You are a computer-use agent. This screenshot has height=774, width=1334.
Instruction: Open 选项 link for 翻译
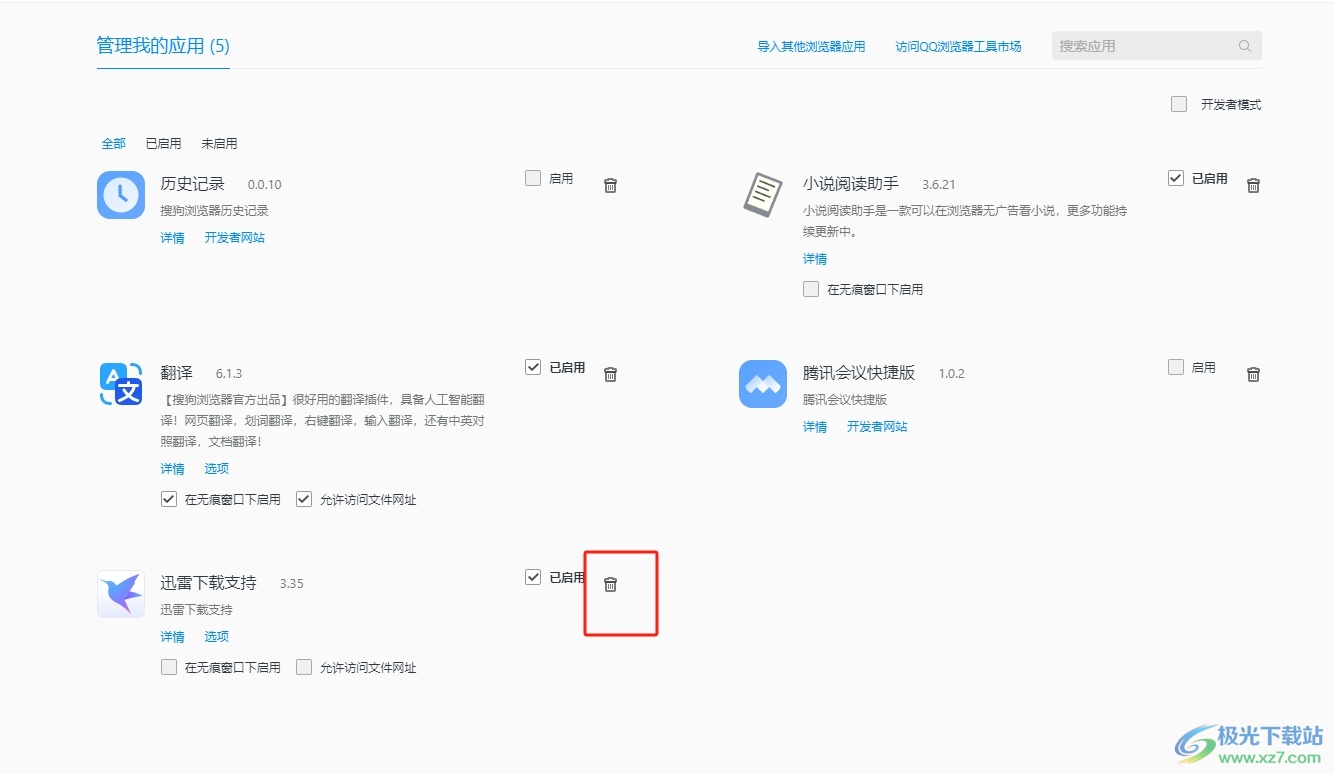[x=217, y=469]
